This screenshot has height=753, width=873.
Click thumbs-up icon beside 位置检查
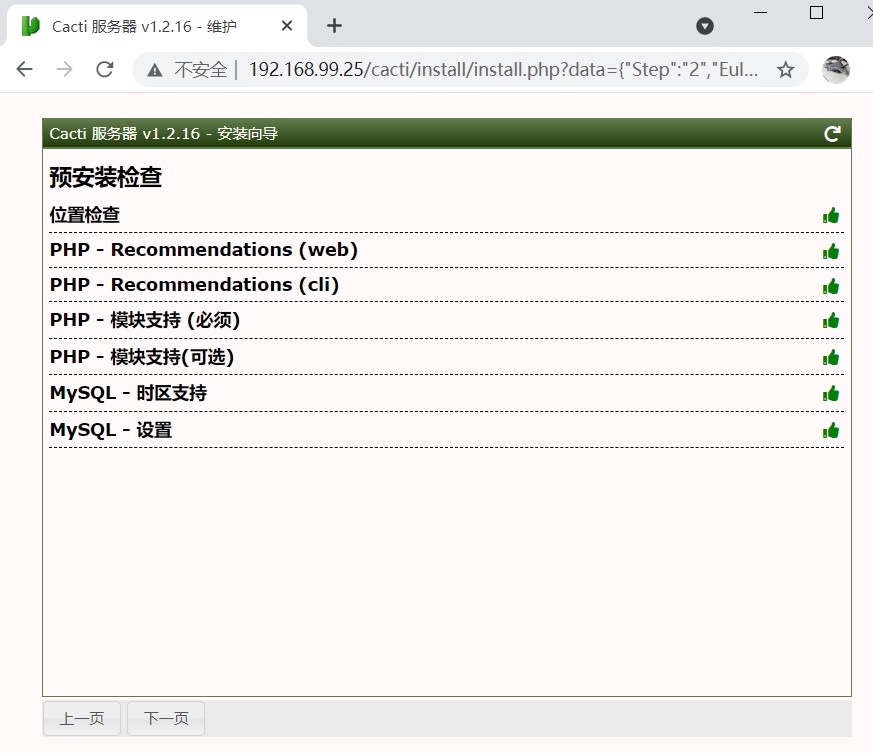point(830,215)
